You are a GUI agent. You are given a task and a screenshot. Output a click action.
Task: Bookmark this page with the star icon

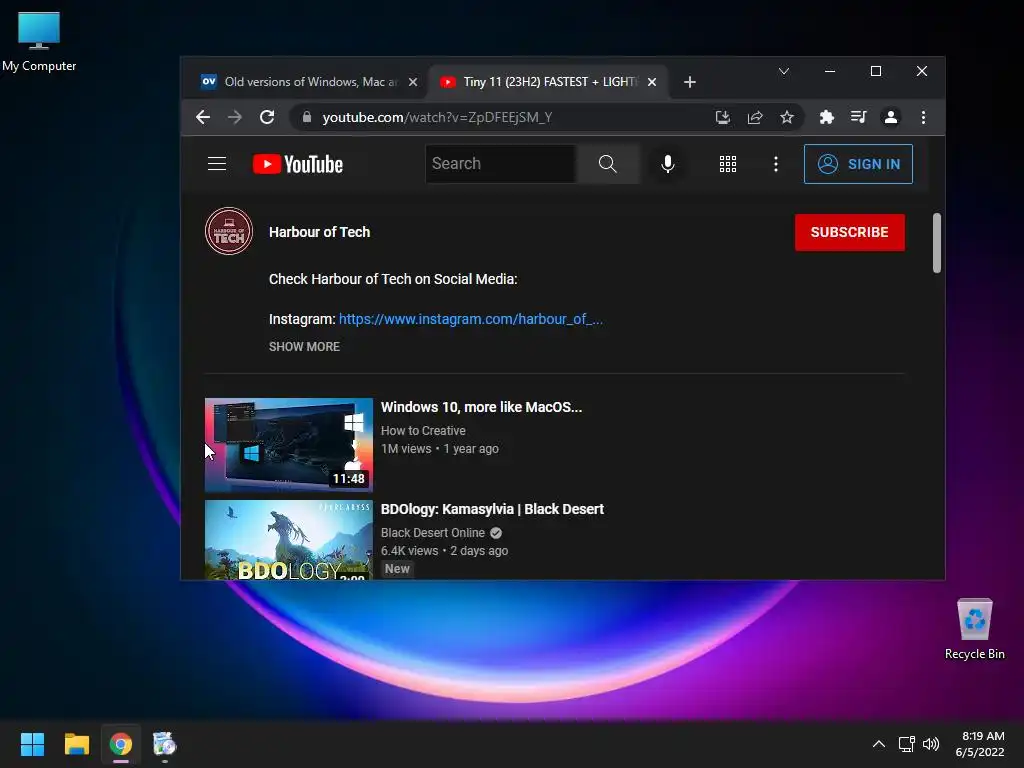(787, 117)
